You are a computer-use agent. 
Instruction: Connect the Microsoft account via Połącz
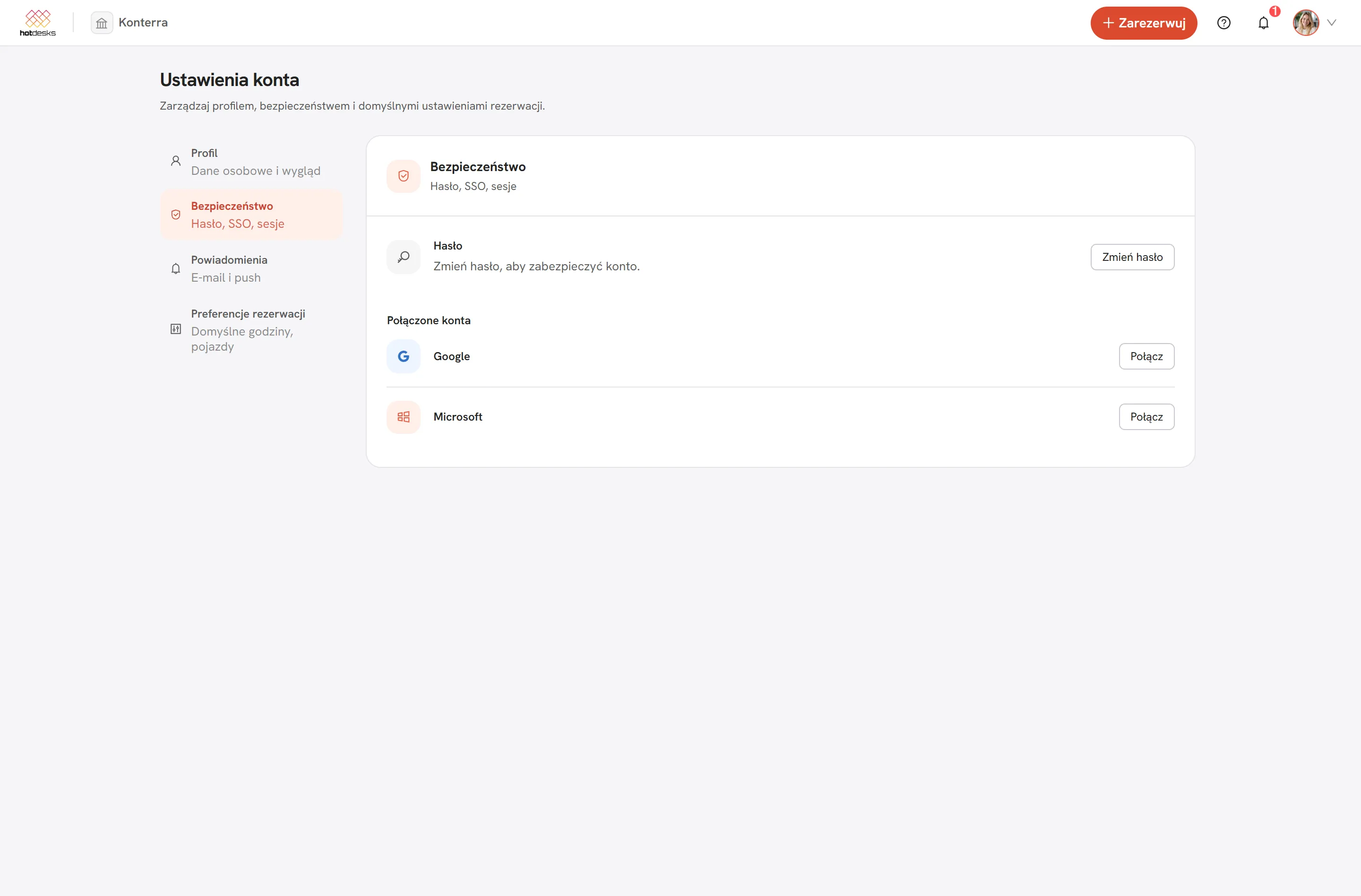pyautogui.click(x=1146, y=417)
